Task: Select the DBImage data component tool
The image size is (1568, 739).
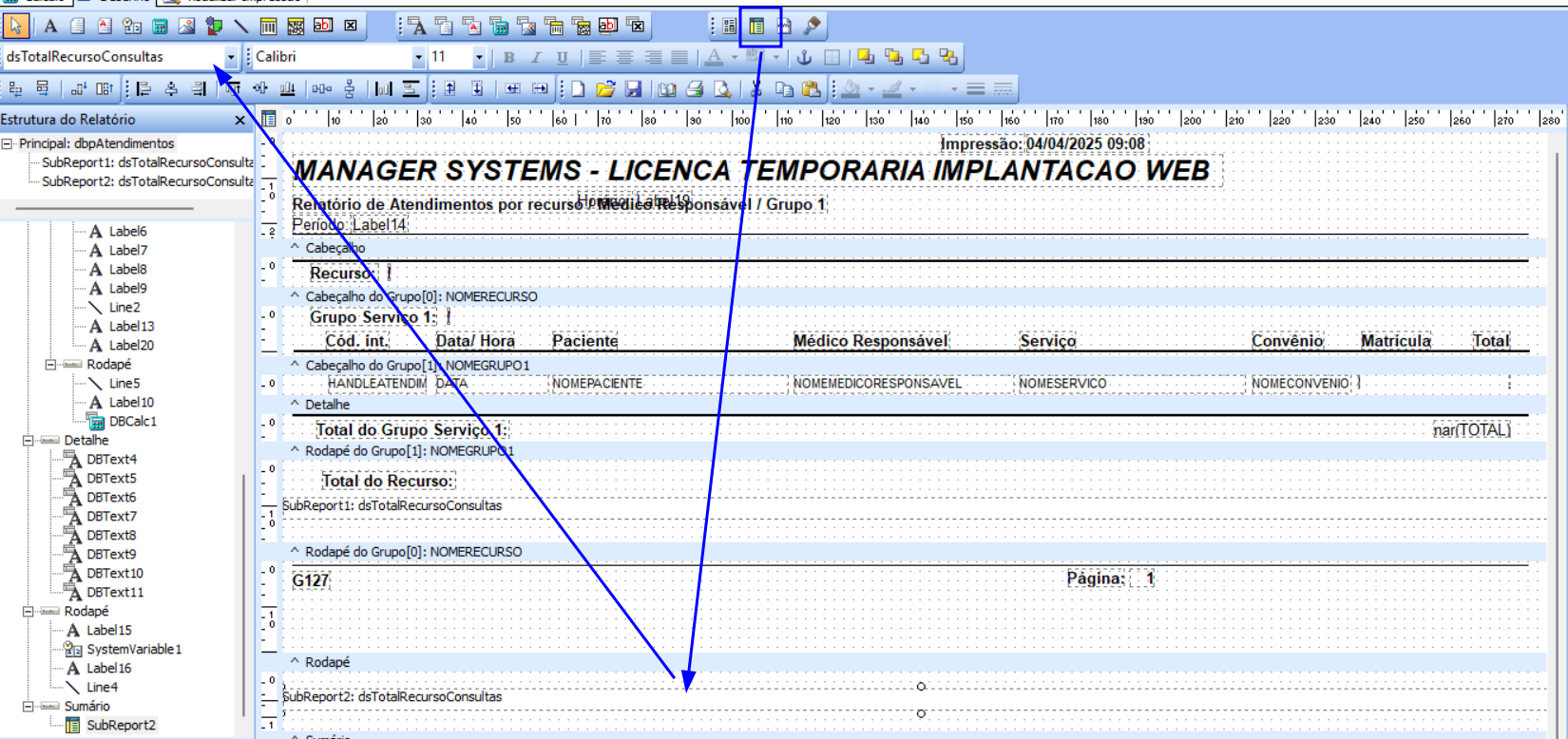Action: click(526, 26)
